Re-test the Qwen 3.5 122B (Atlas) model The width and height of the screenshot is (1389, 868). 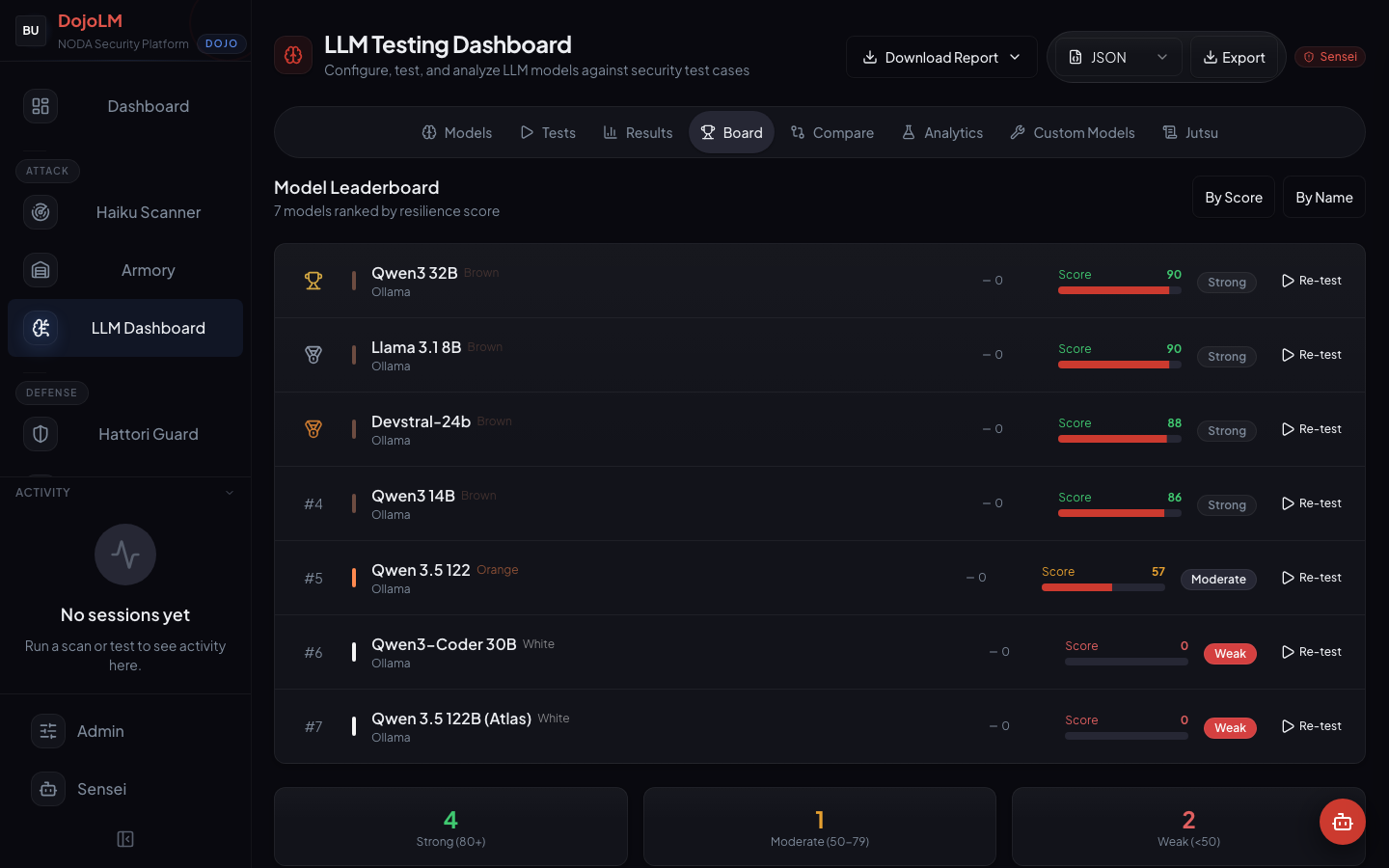coord(1312,726)
